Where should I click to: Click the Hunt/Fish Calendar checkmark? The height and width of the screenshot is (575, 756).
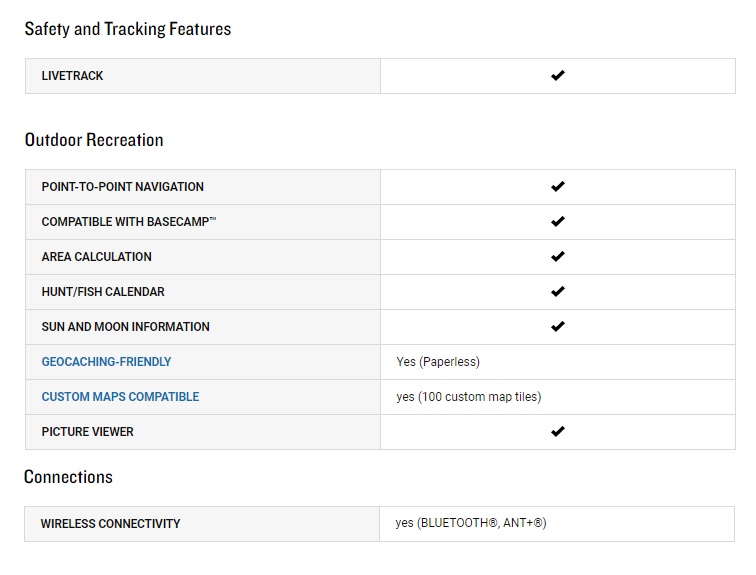coord(558,292)
